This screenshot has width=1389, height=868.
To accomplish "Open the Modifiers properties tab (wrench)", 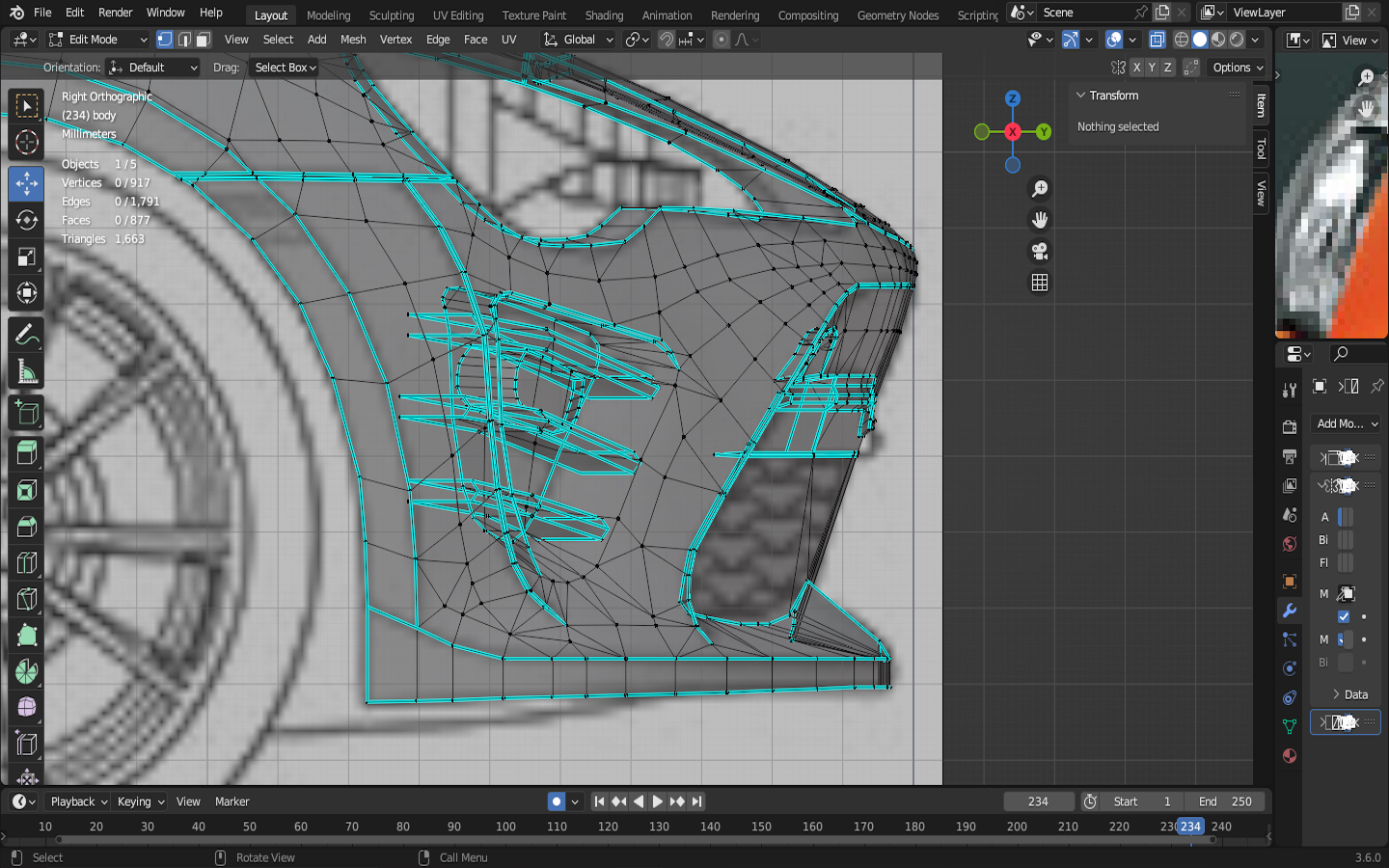I will click(x=1290, y=610).
